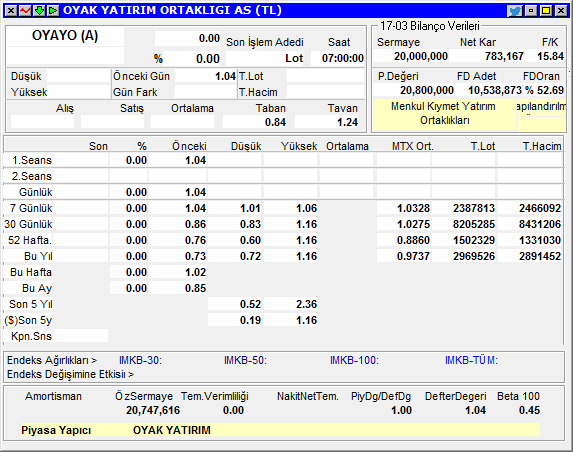Screen dimensions: 573x452
Task: Click the T.Hacim column header in table
Action: click(542, 147)
